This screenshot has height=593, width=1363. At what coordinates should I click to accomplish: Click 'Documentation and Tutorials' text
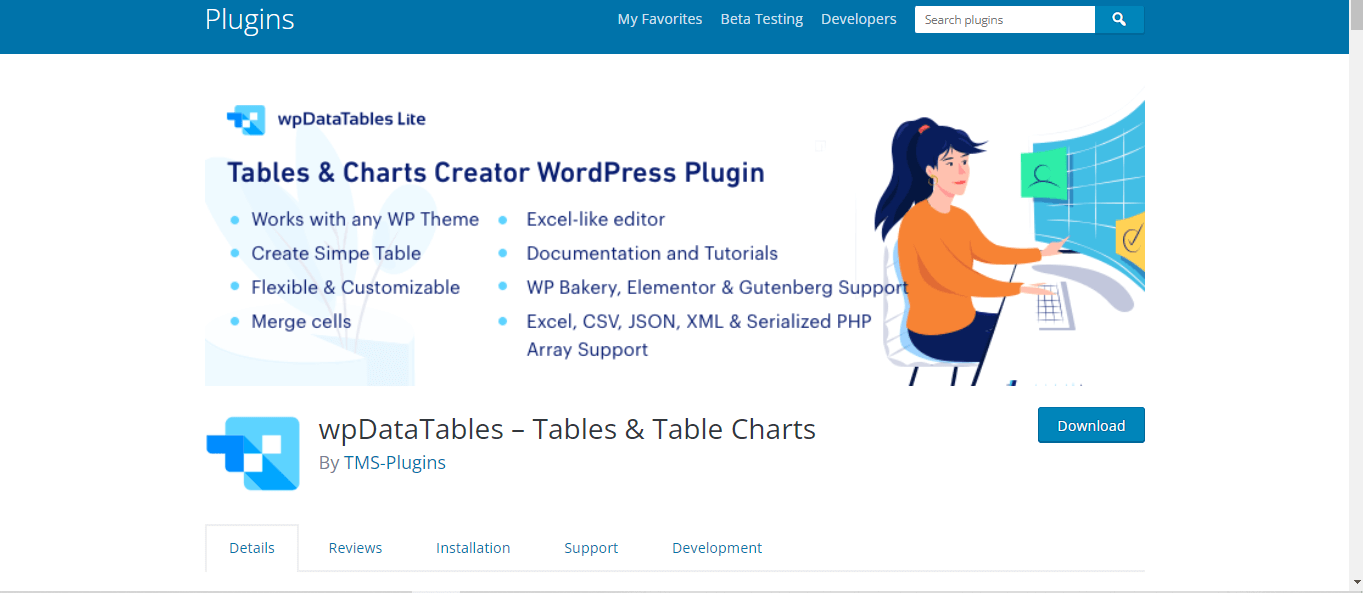pos(652,253)
